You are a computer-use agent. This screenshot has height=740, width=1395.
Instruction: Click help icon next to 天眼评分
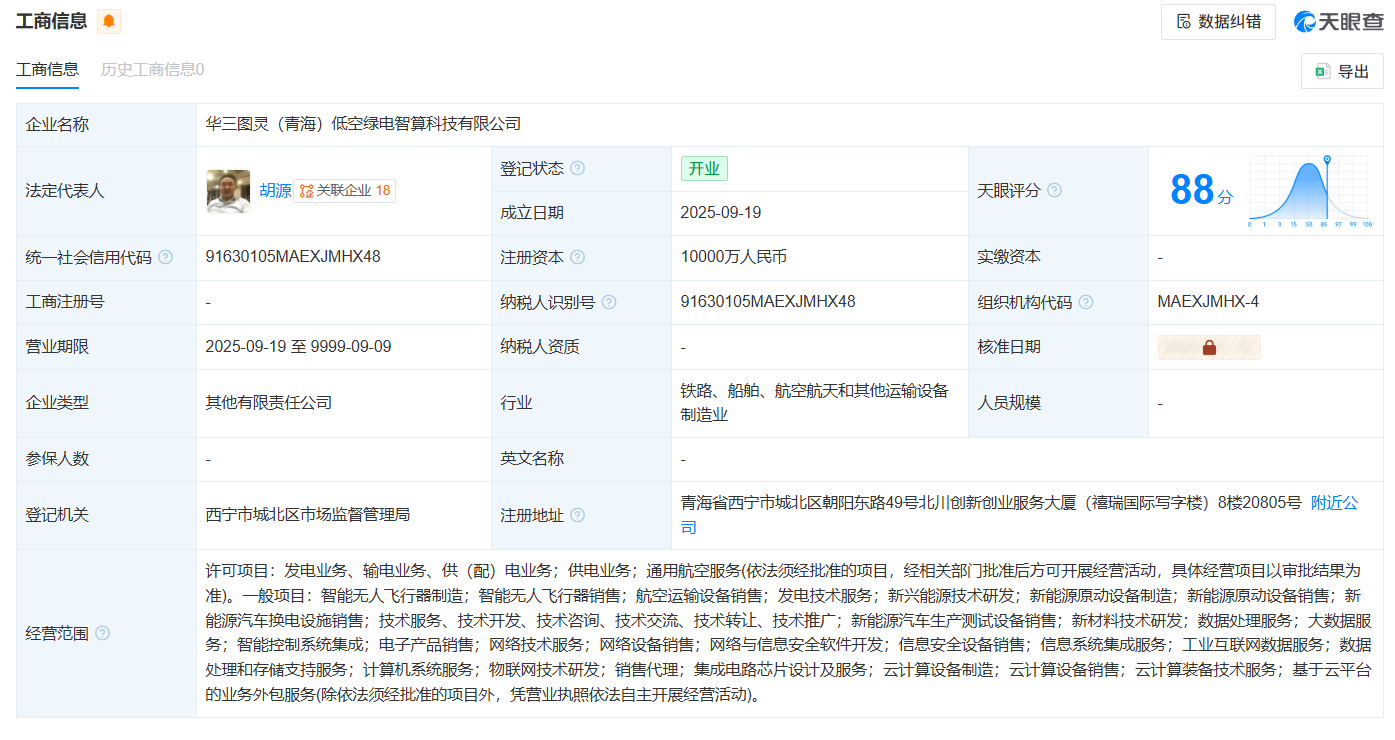1054,190
